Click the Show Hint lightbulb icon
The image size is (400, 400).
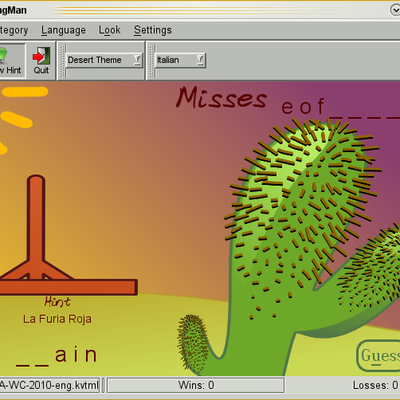(3, 55)
